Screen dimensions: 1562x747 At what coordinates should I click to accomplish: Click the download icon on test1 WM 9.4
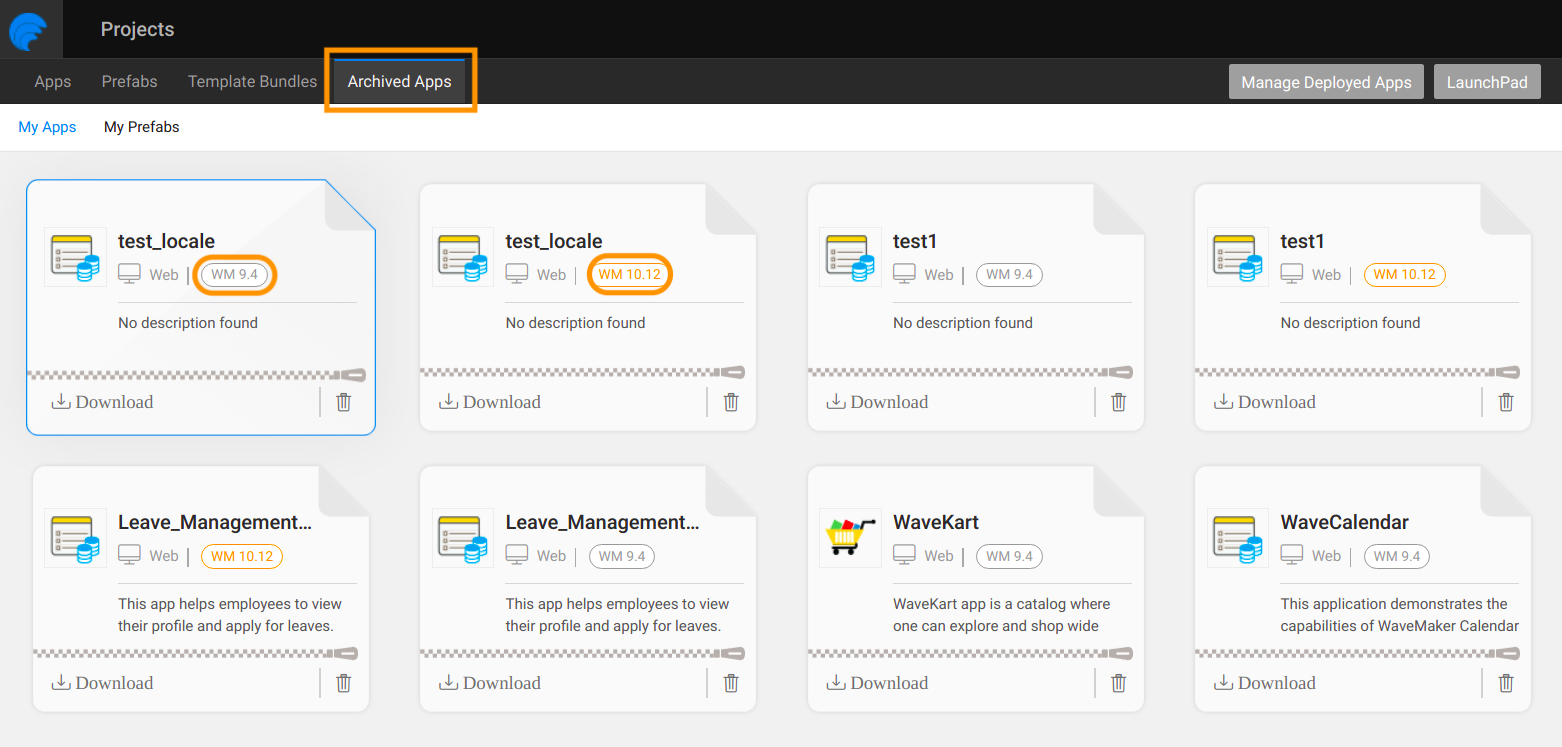(x=835, y=401)
